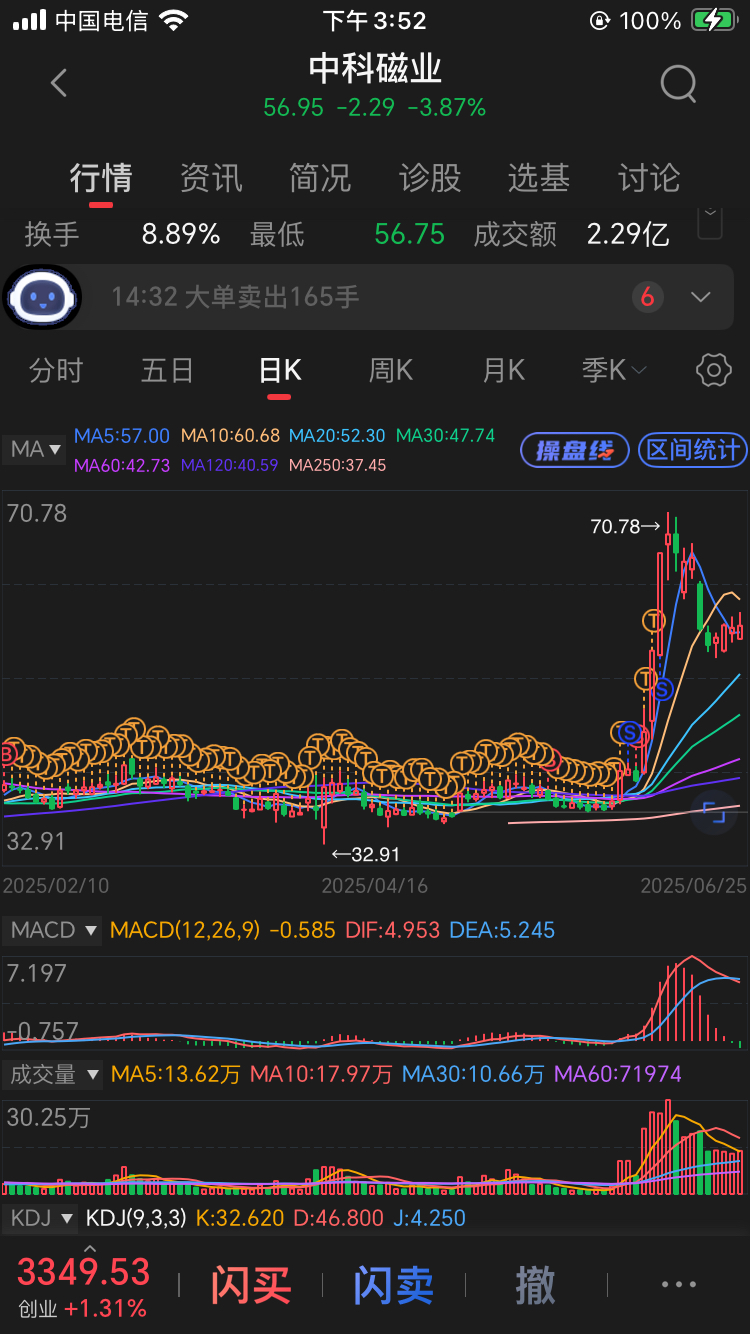The height and width of the screenshot is (1334, 750).
Task: Switch to the 选基 tab
Action: pyautogui.click(x=539, y=179)
